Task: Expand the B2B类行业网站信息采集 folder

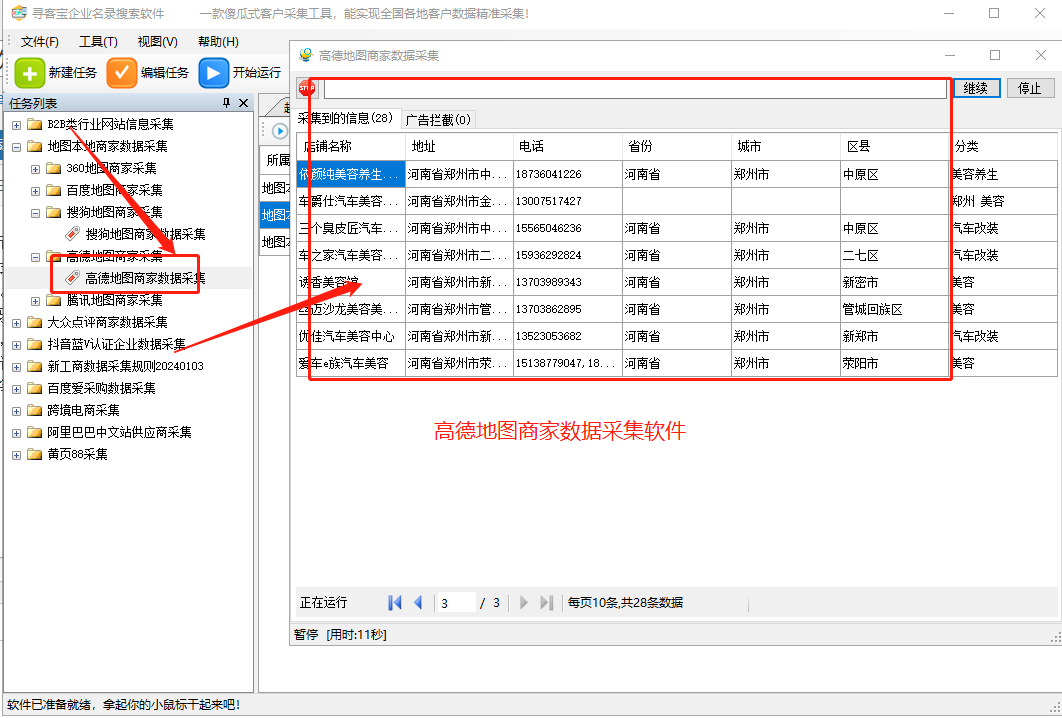Action: pyautogui.click(x=17, y=125)
